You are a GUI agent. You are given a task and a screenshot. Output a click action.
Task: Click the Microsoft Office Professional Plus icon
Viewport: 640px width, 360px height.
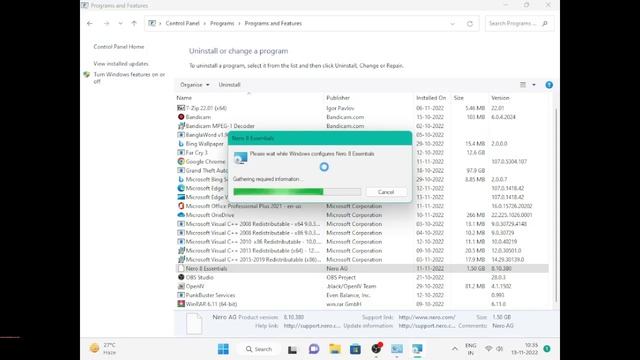181,206
